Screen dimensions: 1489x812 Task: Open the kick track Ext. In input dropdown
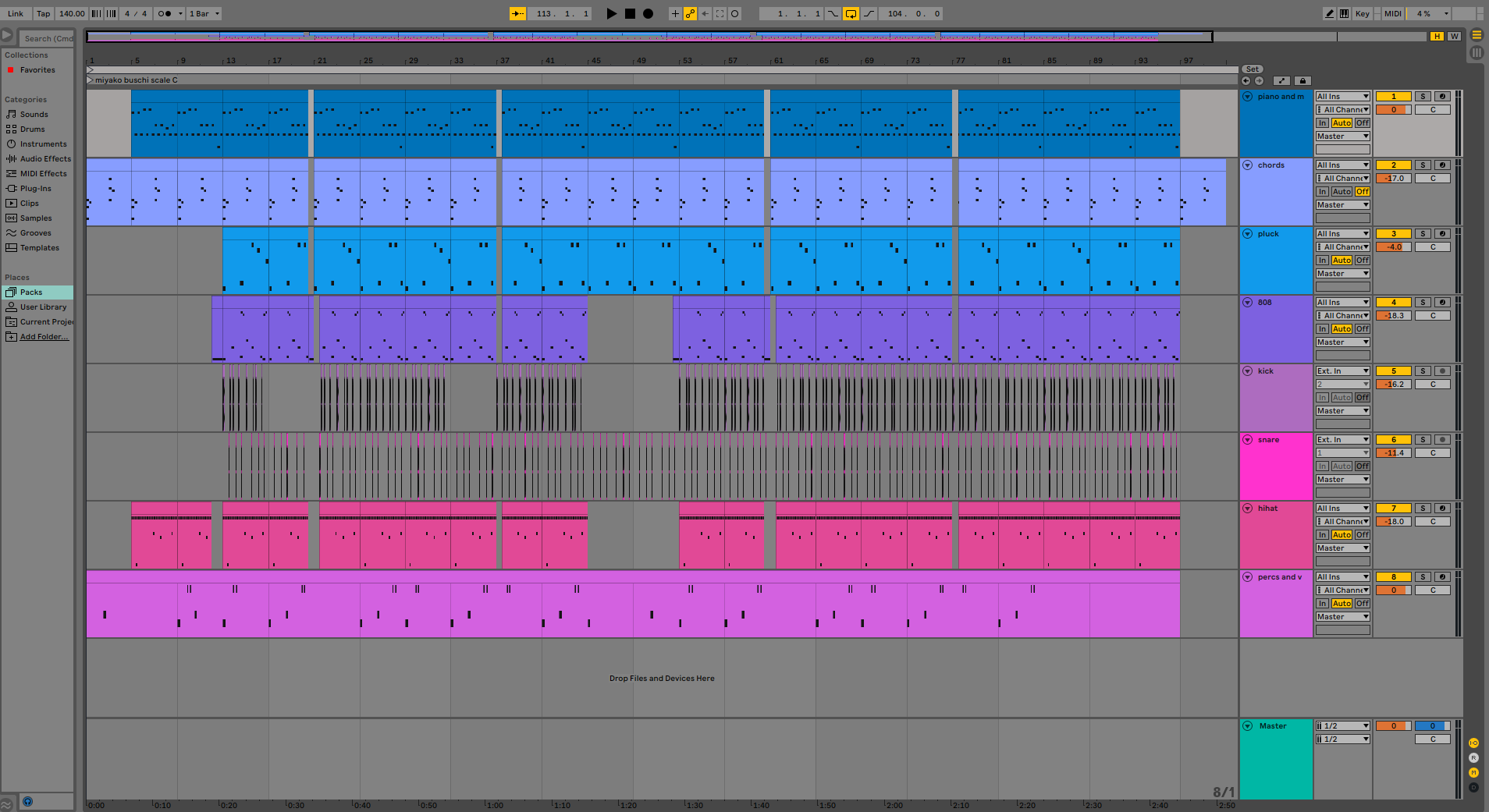pos(1342,371)
